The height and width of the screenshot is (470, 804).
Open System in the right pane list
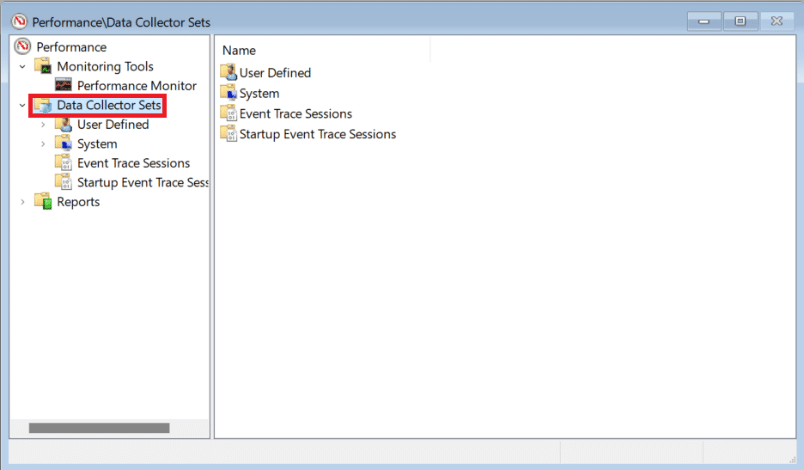click(x=259, y=93)
